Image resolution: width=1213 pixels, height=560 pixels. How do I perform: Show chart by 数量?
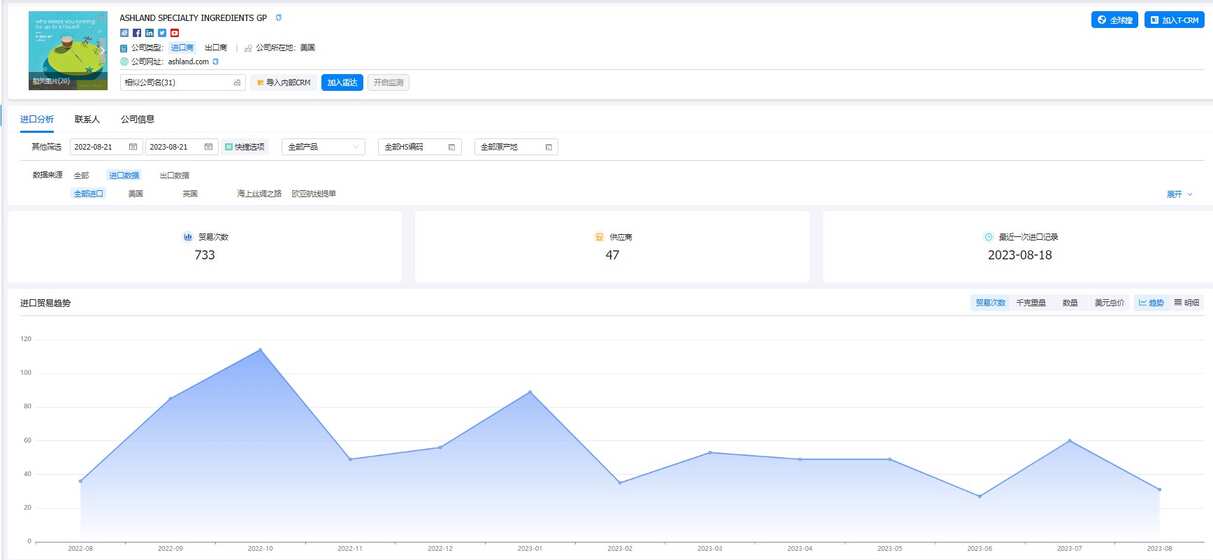tap(1070, 303)
